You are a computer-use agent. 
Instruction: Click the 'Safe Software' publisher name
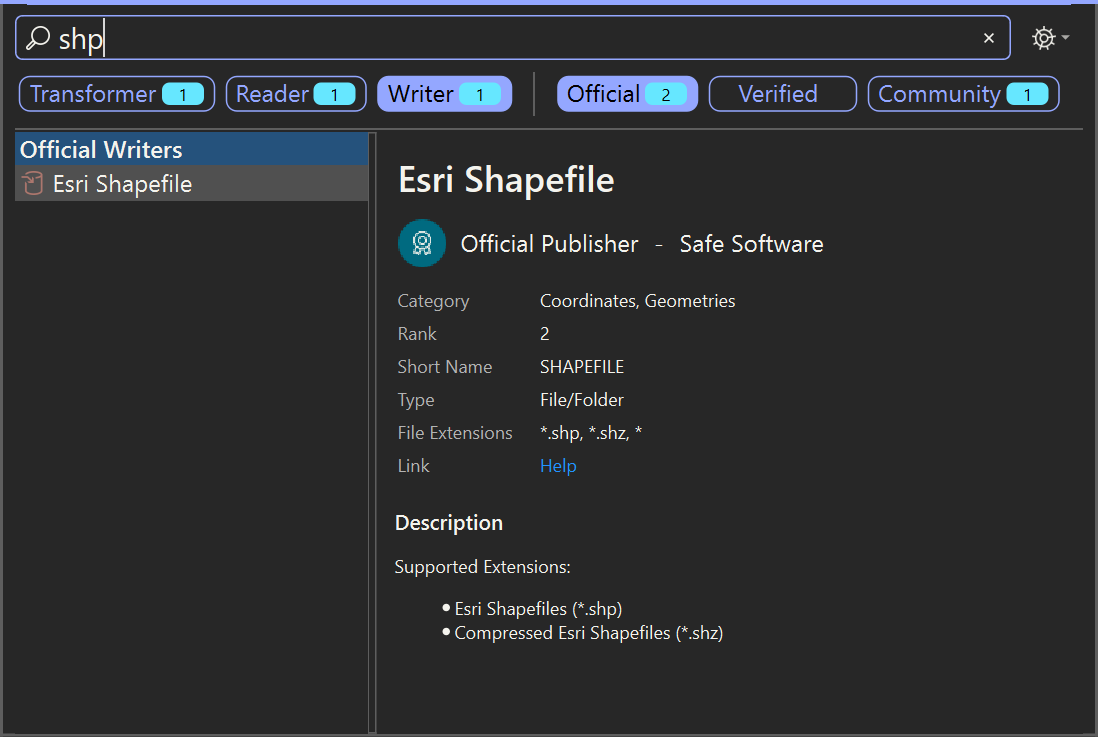click(x=751, y=244)
